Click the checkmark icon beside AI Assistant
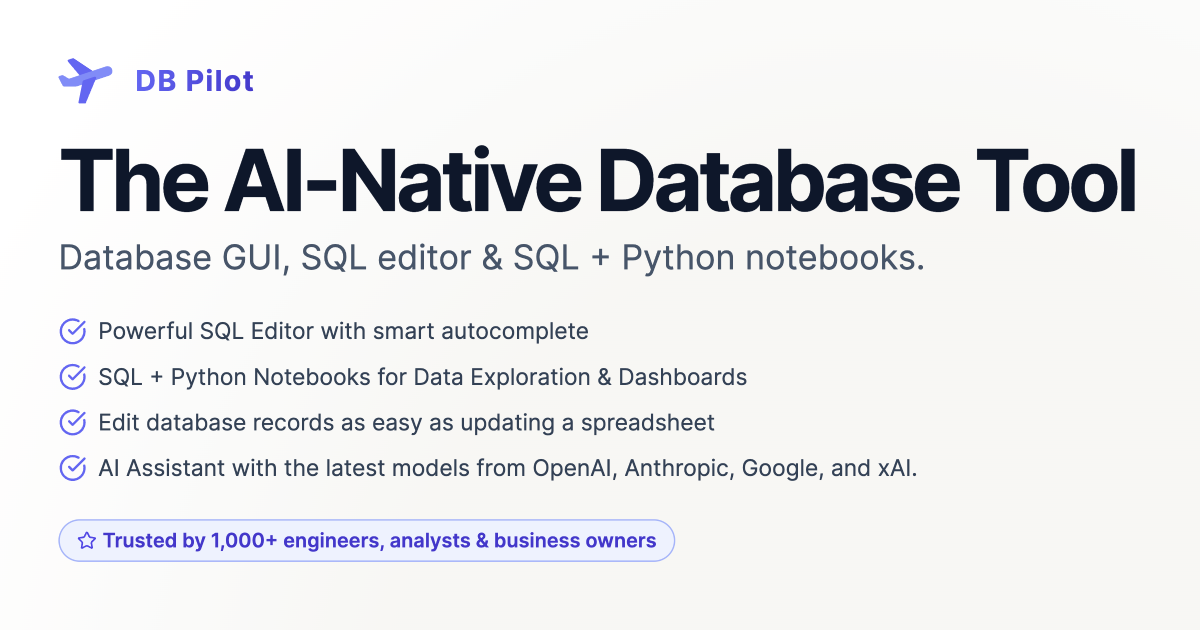Viewport: 1200px width, 630px height. coord(73,468)
